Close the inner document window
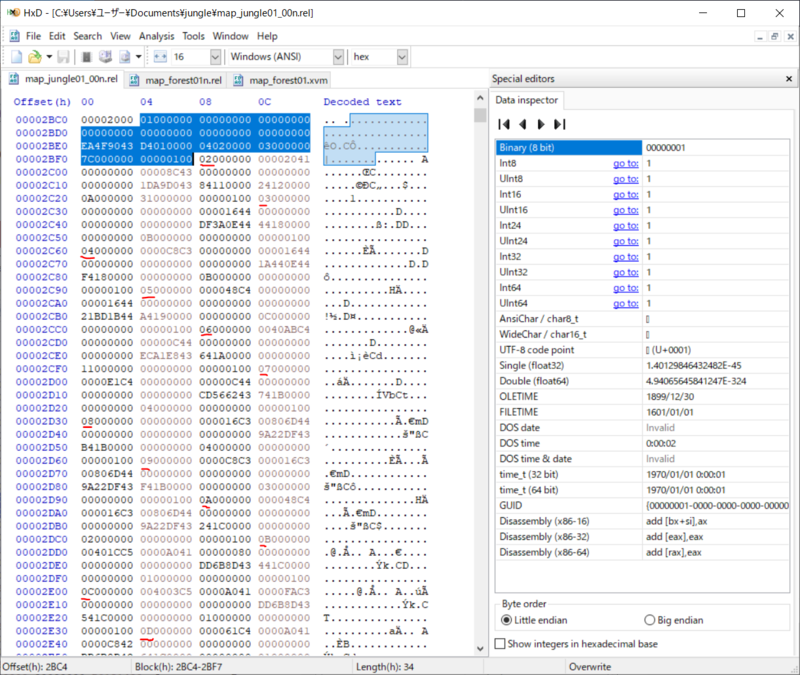 [x=790, y=37]
